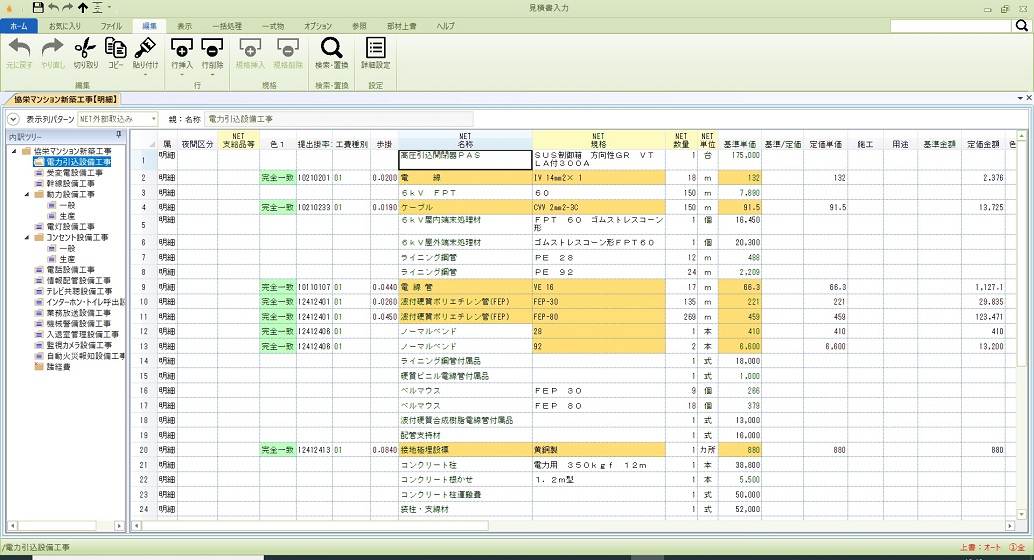Open the 表示 ribbon tab
1034x560 pixels.
pyautogui.click(x=184, y=26)
